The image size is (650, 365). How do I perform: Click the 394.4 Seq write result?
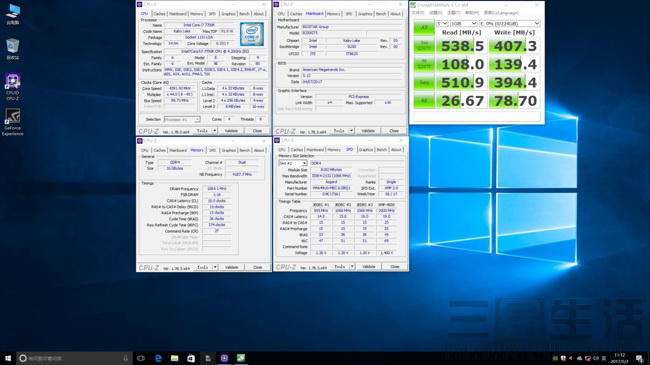pos(514,82)
